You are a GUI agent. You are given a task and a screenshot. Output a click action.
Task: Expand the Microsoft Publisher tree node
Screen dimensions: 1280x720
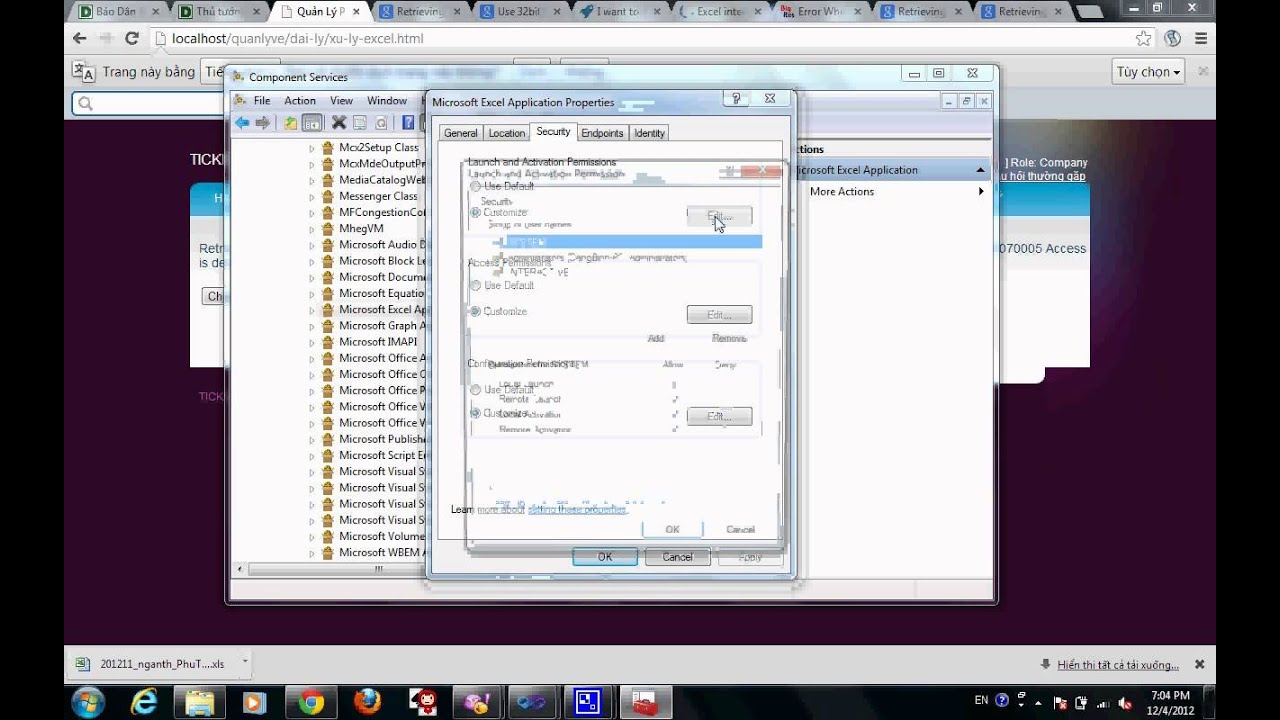coord(311,439)
